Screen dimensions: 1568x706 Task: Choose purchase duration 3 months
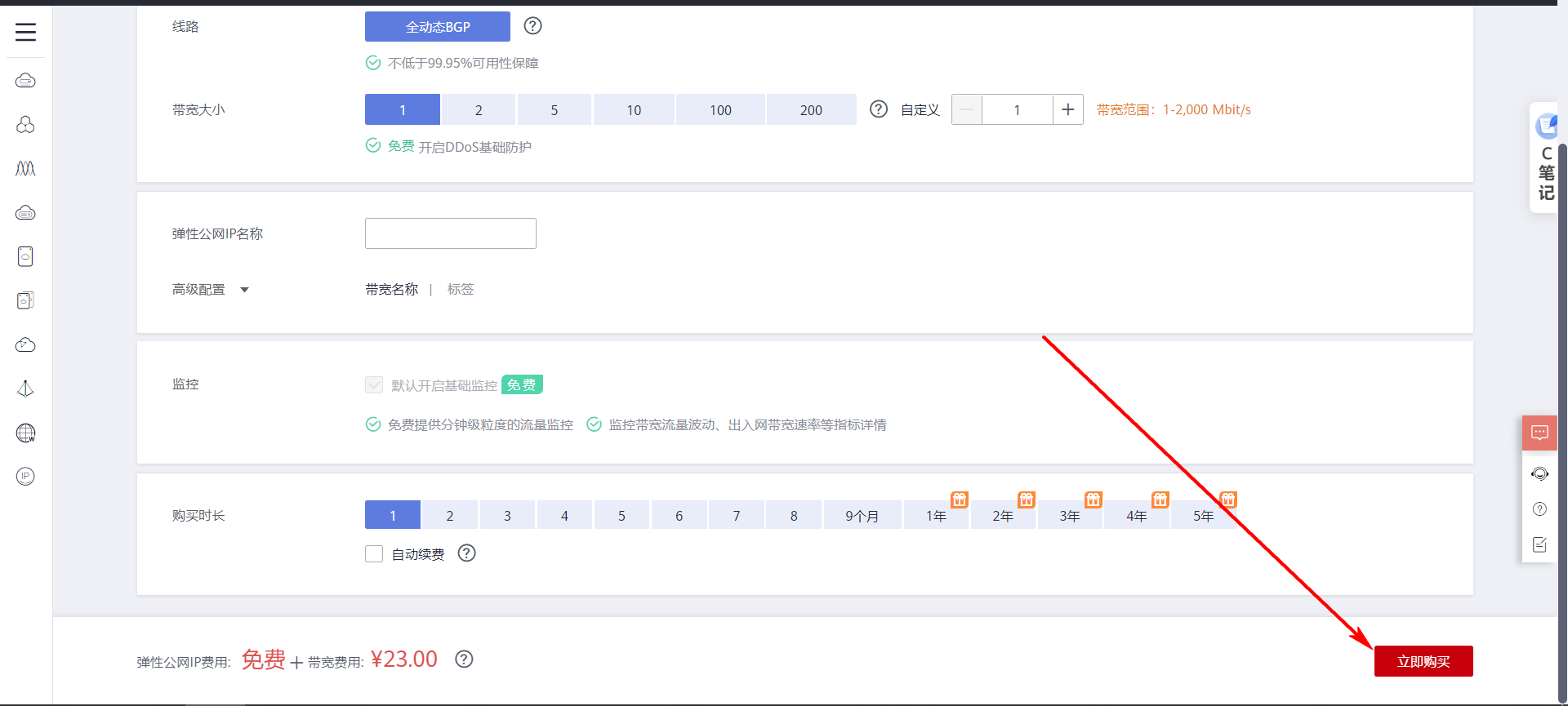(x=507, y=515)
